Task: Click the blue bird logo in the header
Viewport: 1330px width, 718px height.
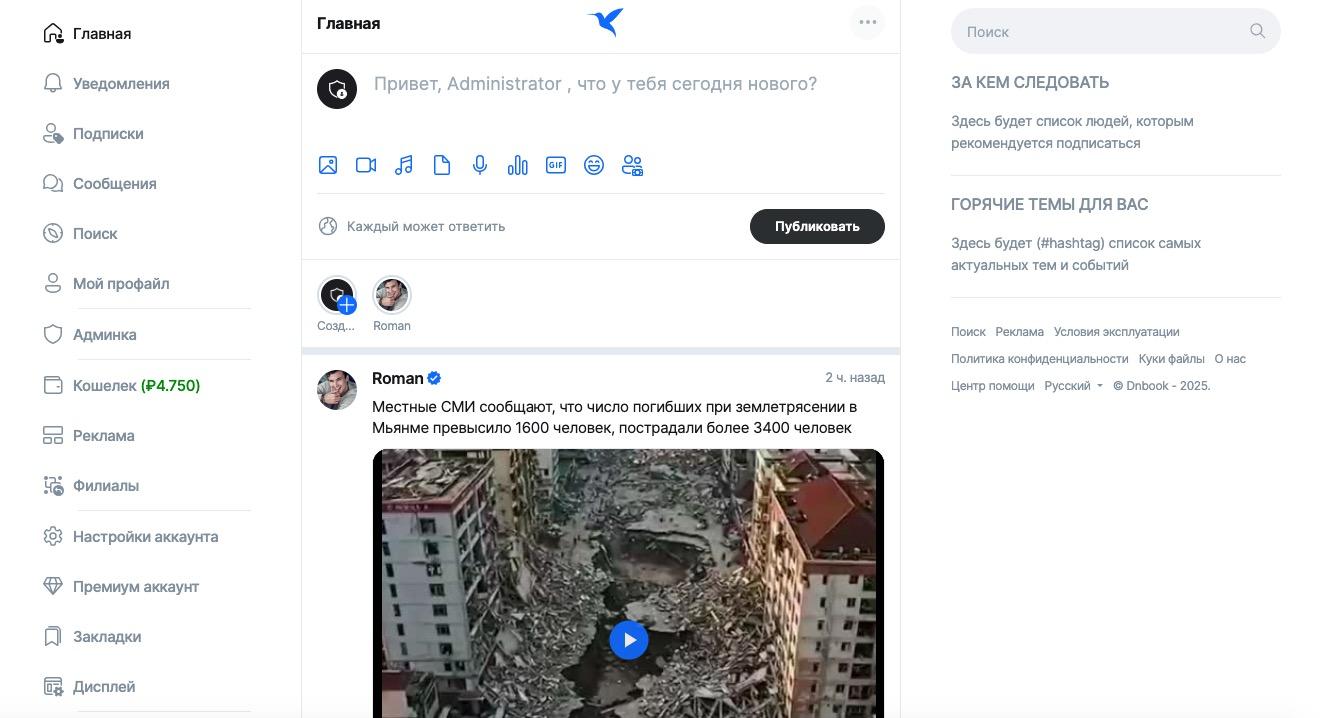Action: (606, 22)
